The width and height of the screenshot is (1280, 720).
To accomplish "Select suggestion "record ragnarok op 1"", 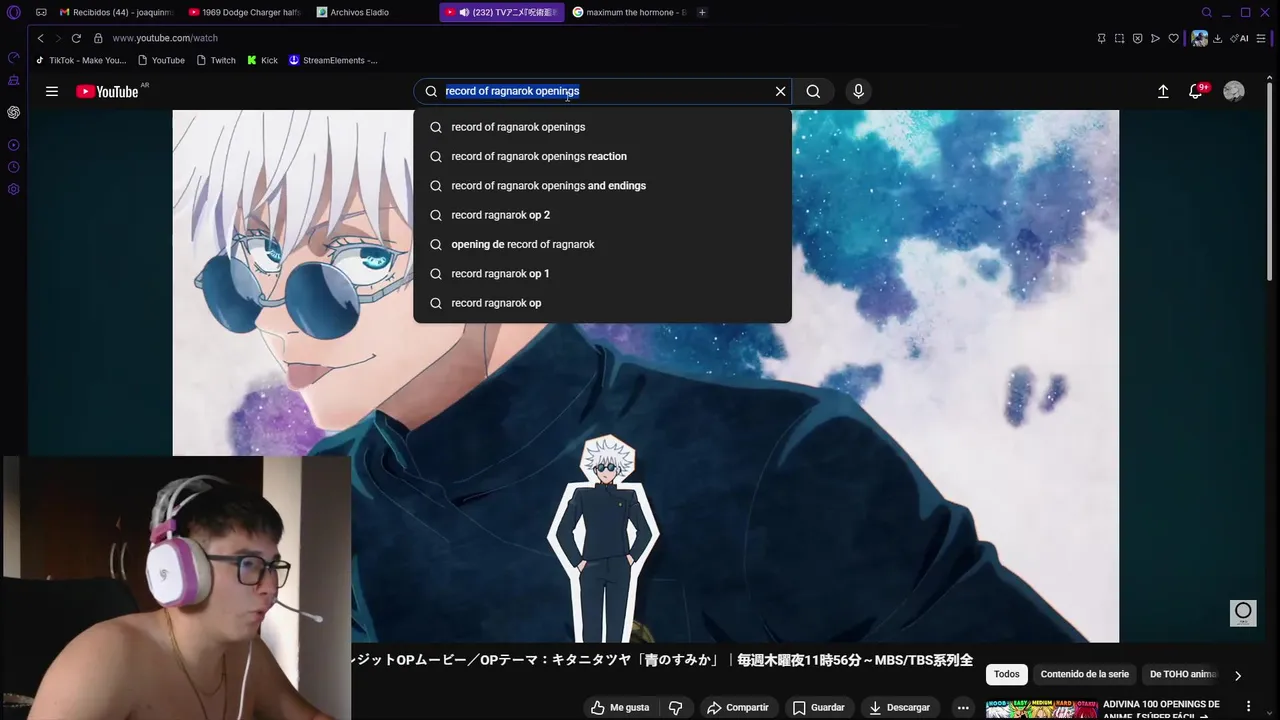I will (x=602, y=274).
